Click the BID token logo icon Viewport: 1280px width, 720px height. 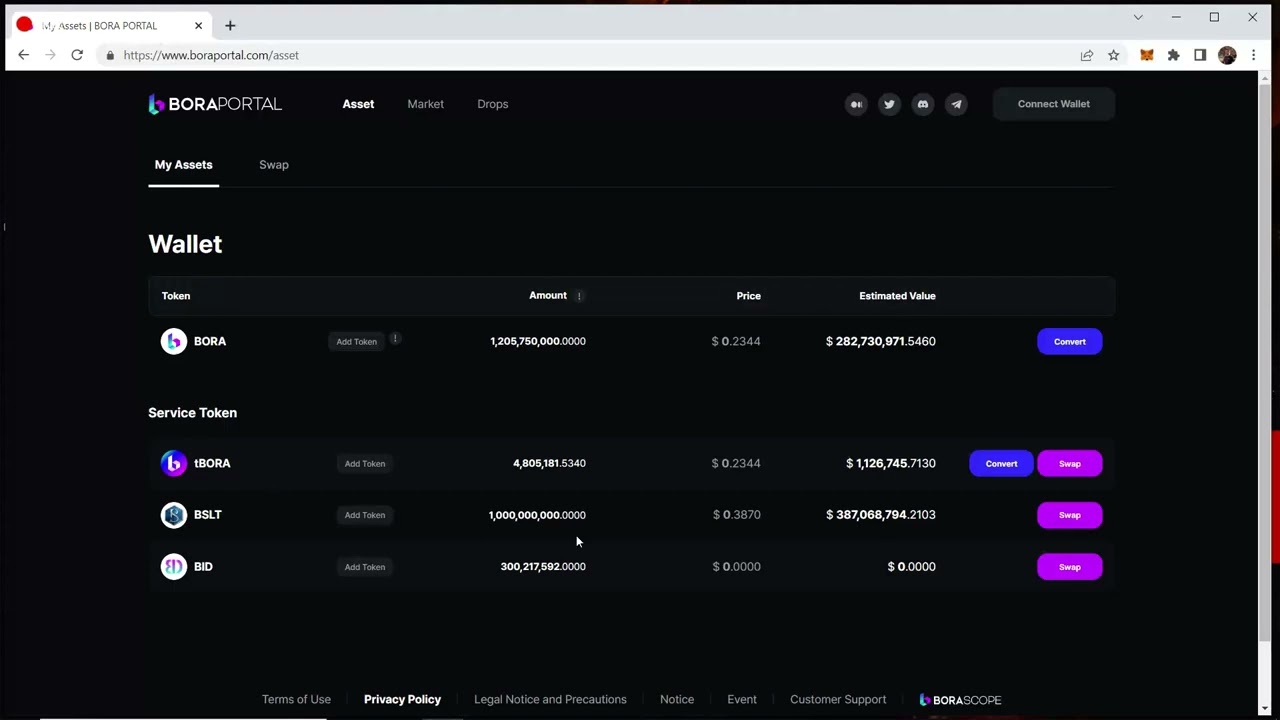174,567
